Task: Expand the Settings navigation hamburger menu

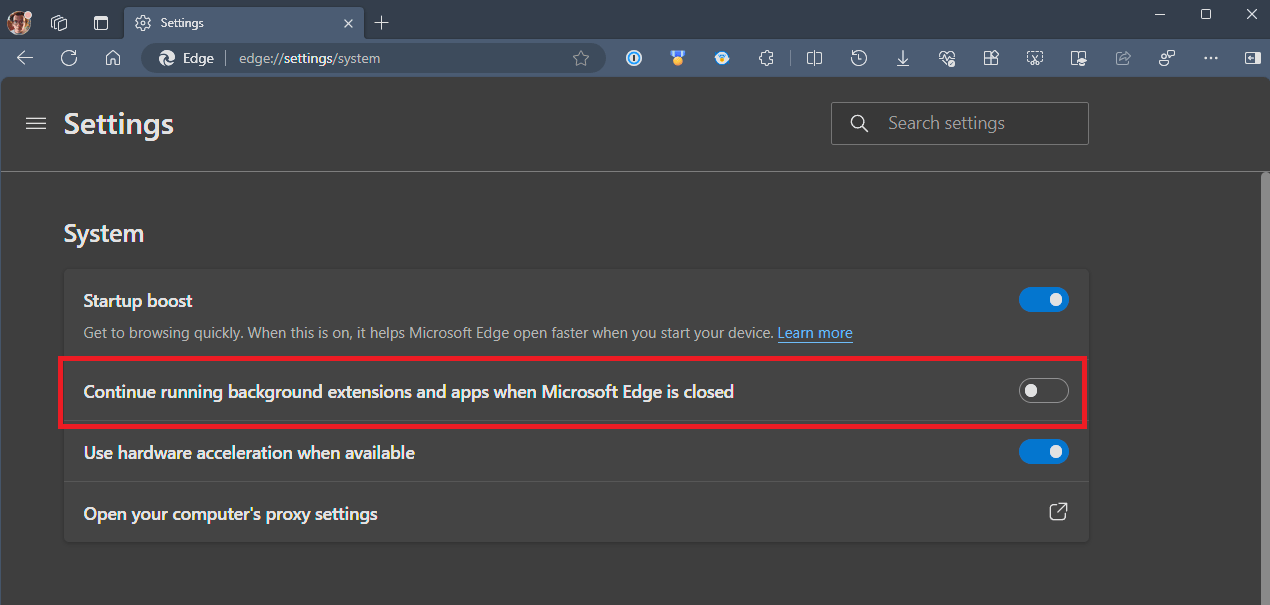Action: pyautogui.click(x=36, y=123)
